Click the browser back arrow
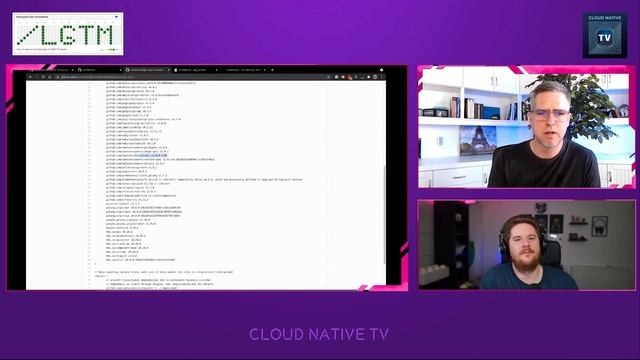This screenshot has width=640, height=360. (30, 77)
